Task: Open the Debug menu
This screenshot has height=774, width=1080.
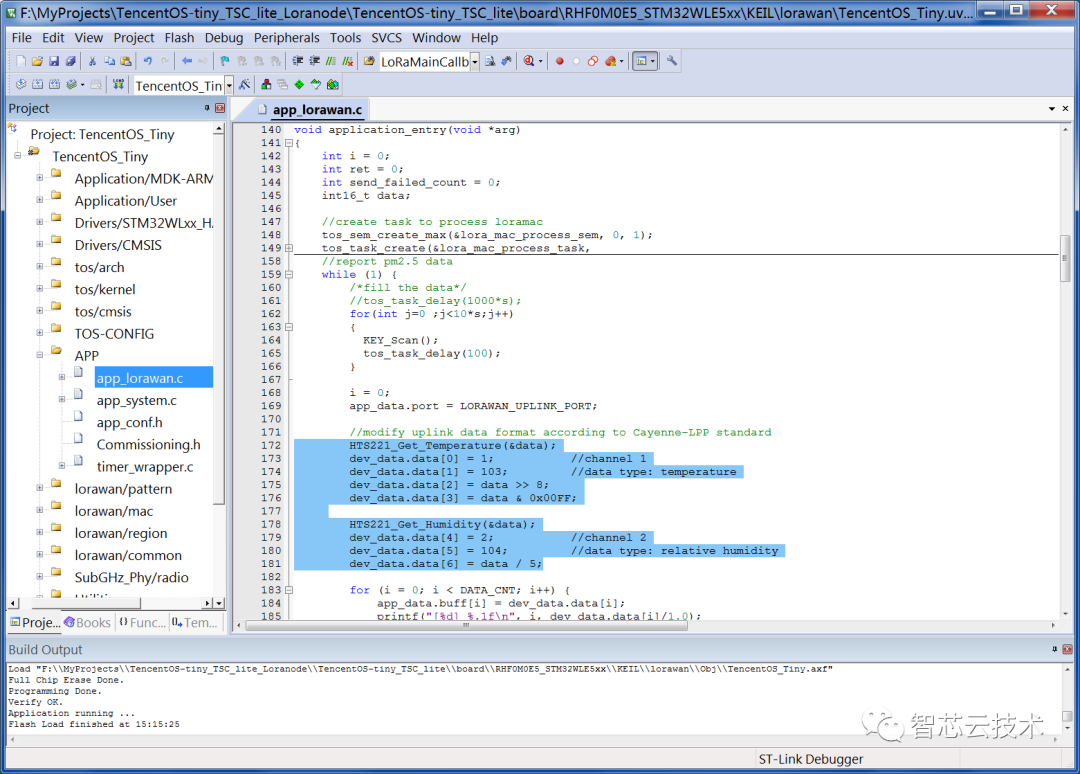Action: coord(224,38)
